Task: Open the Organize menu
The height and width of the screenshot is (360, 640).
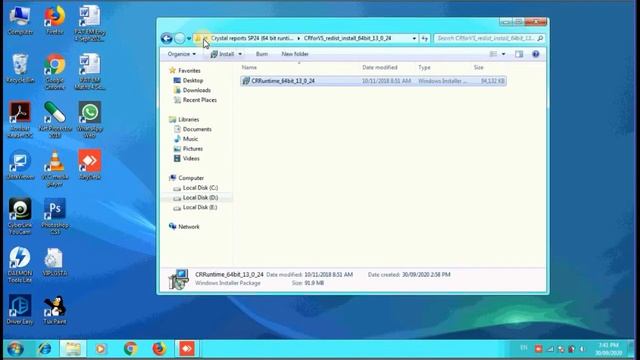Action: click(182, 54)
